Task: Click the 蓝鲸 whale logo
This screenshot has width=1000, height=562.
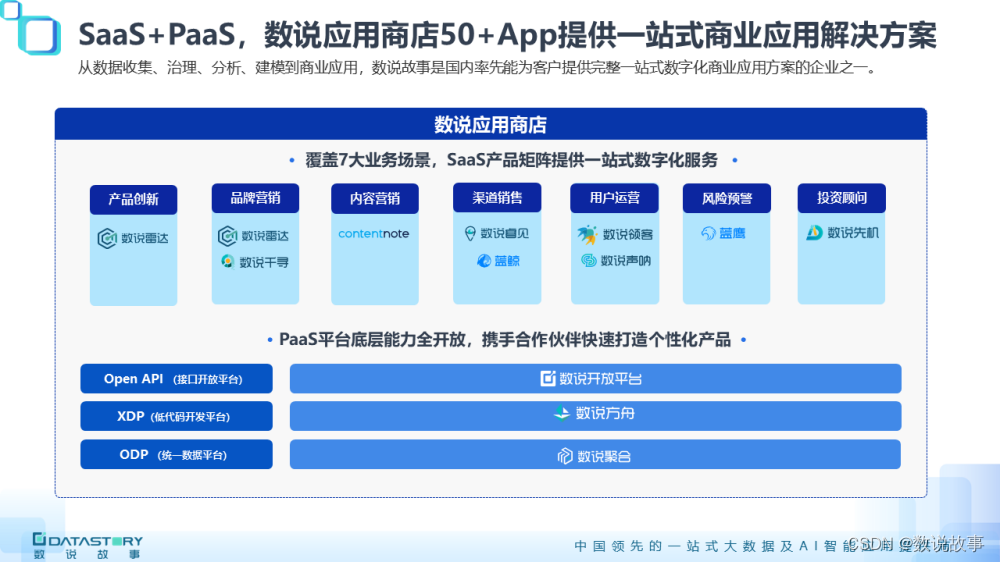Action: 497,260
